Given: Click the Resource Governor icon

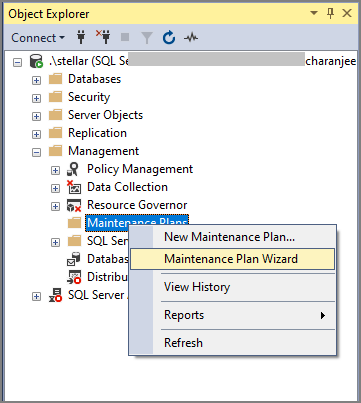Looking at the screenshot, I should [74, 205].
